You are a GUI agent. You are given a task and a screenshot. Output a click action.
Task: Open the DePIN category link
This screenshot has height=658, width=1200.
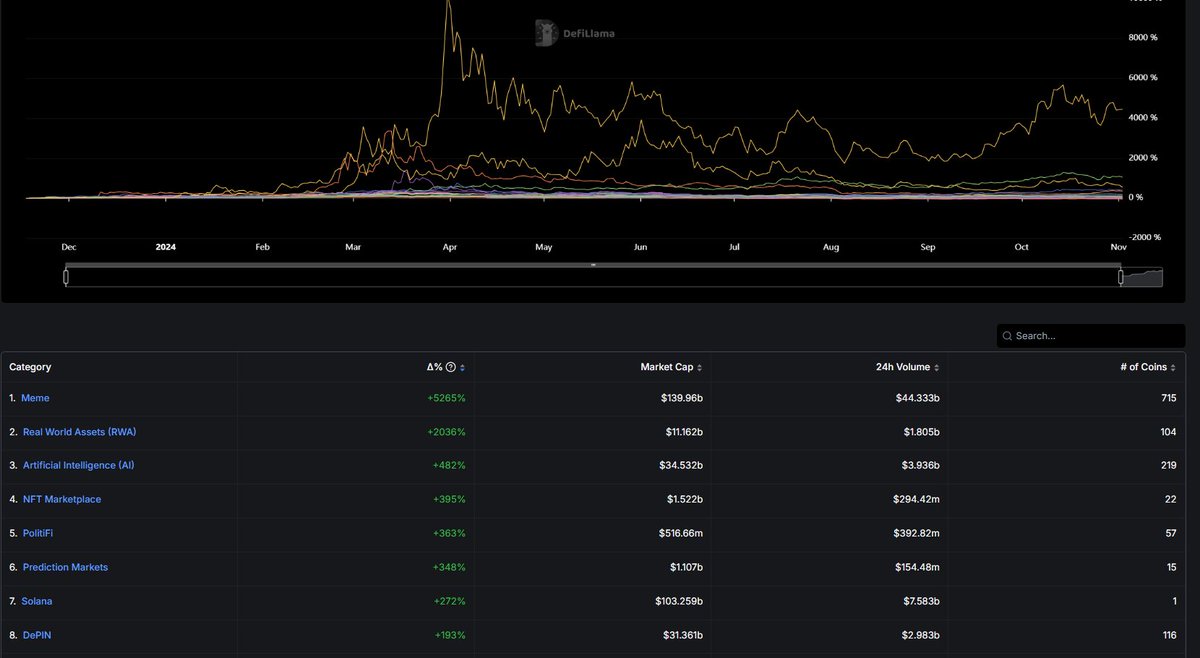click(x=36, y=635)
